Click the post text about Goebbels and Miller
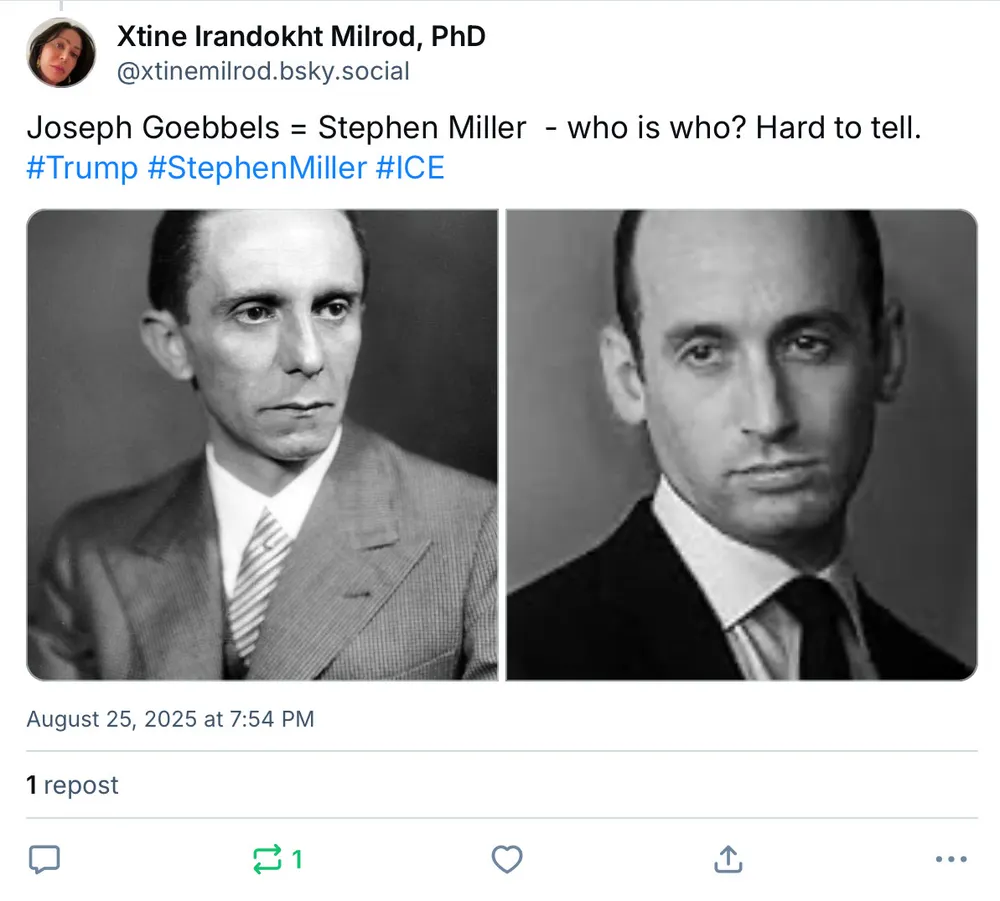 tap(472, 128)
